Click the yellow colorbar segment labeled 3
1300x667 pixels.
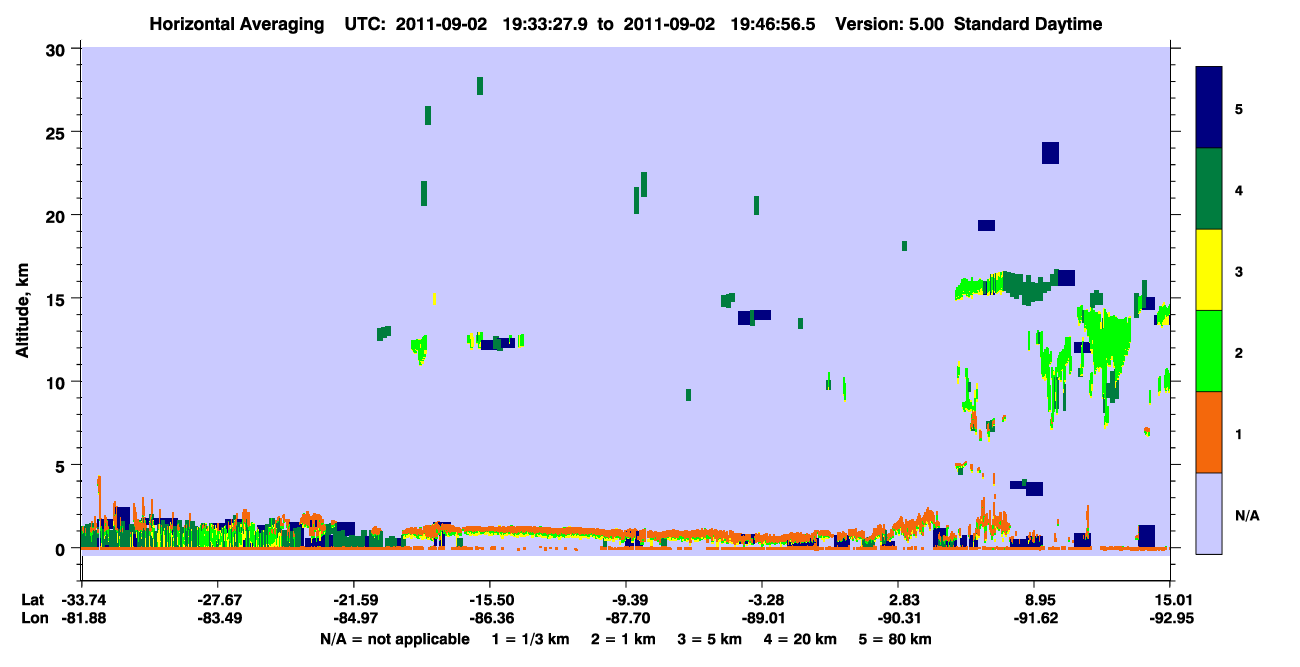1209,270
